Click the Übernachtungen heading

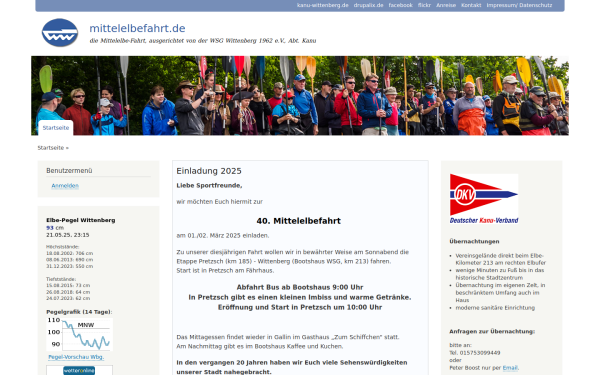(474, 241)
